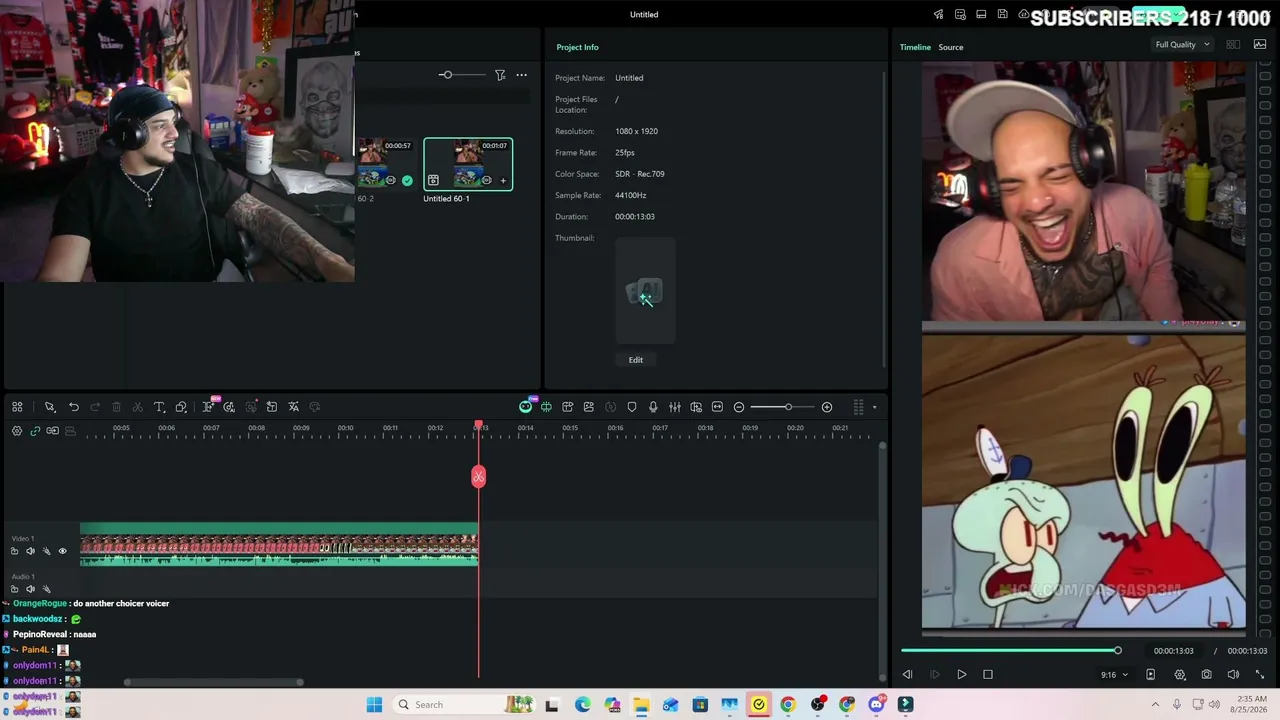Screen dimensions: 1280x720
Task: Toggle auto ripple link in timeline
Action: [x=35, y=431]
